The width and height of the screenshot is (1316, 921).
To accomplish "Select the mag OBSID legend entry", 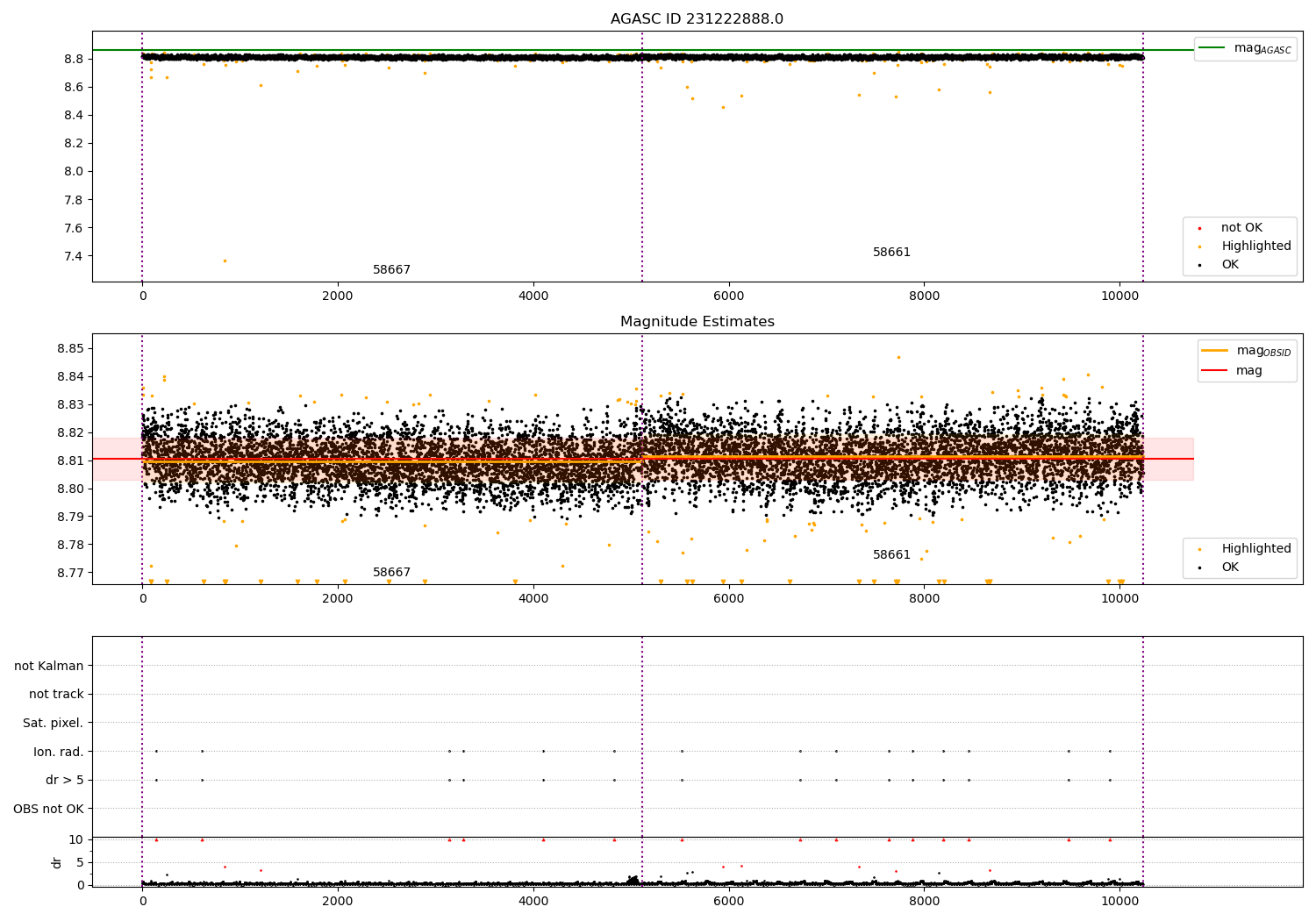I will pyautogui.click(x=1247, y=351).
